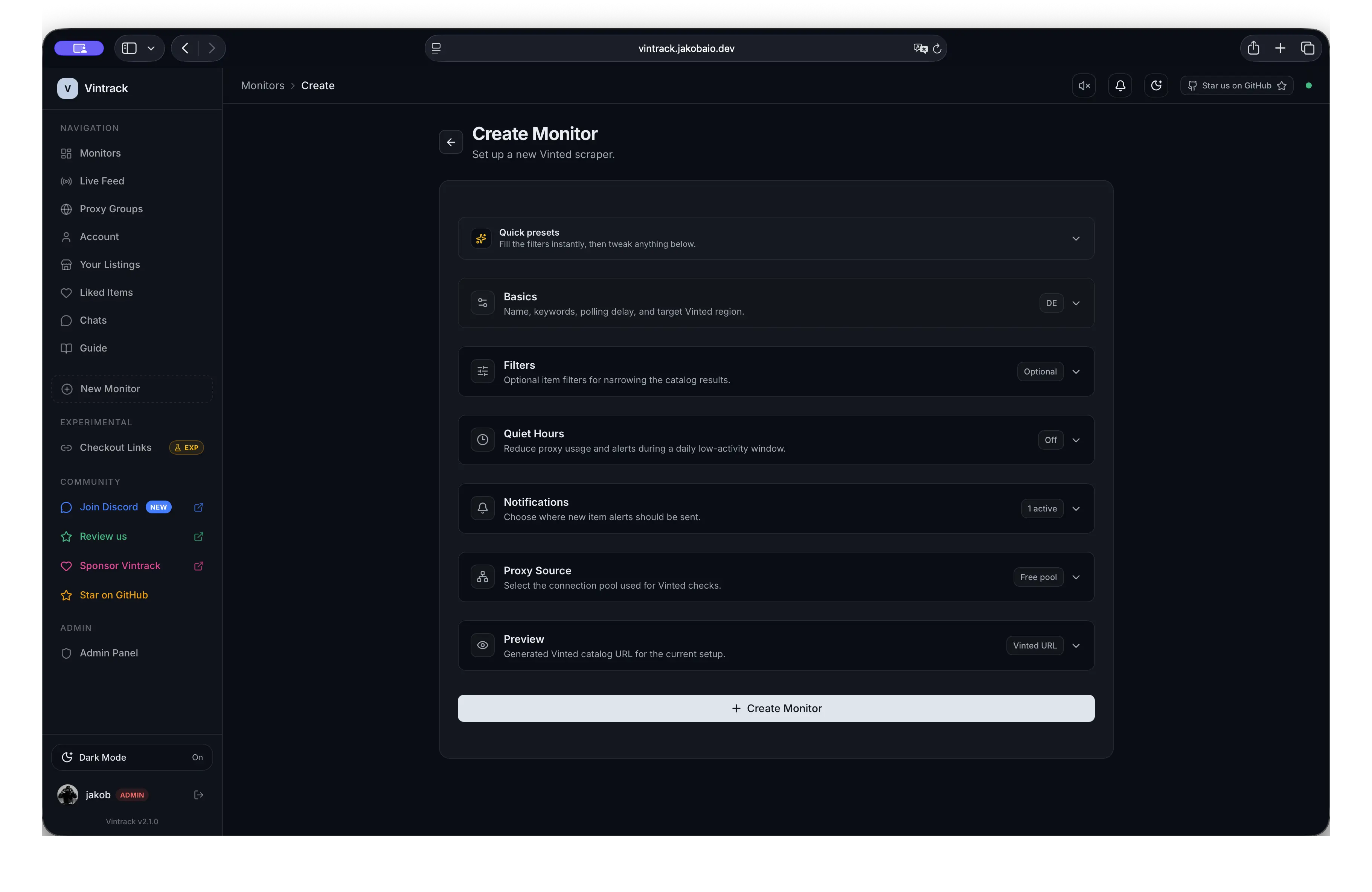Click the mute sound icon in header
The image size is (1372, 892).
pos(1084,86)
